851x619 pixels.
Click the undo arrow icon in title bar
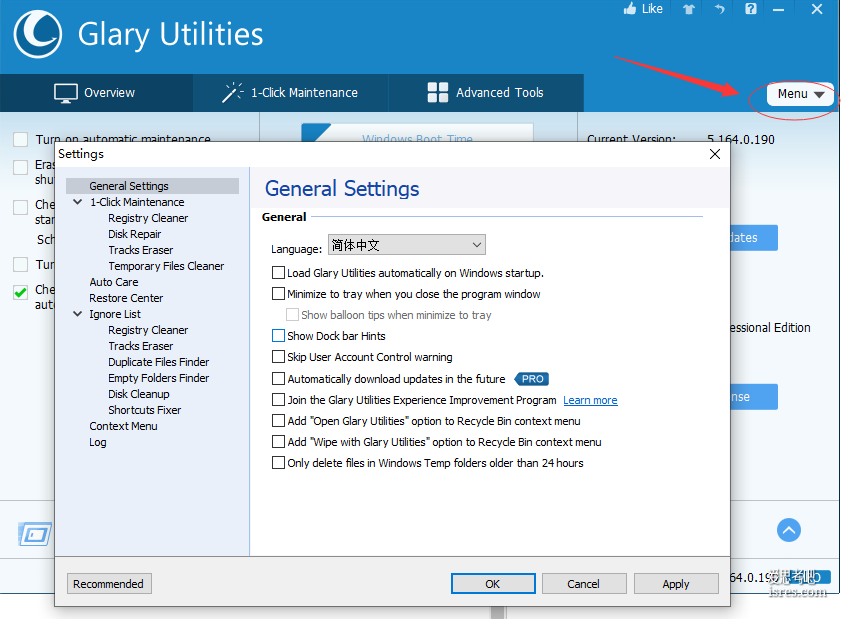[720, 9]
